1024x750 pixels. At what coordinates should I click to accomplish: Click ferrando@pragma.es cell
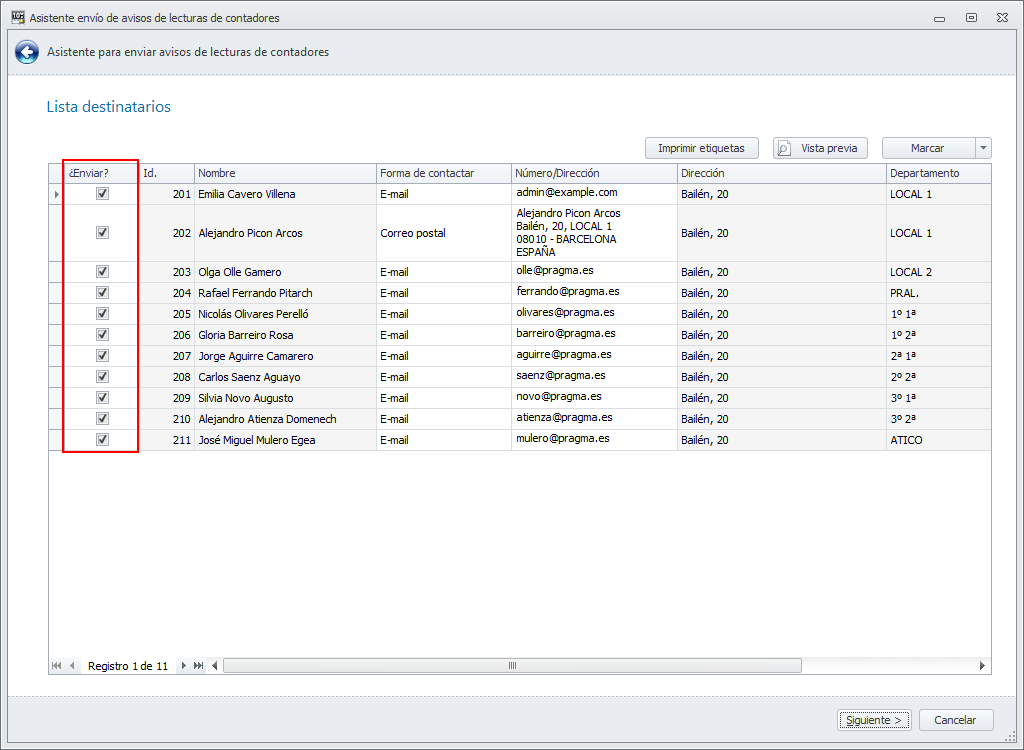[594, 293]
